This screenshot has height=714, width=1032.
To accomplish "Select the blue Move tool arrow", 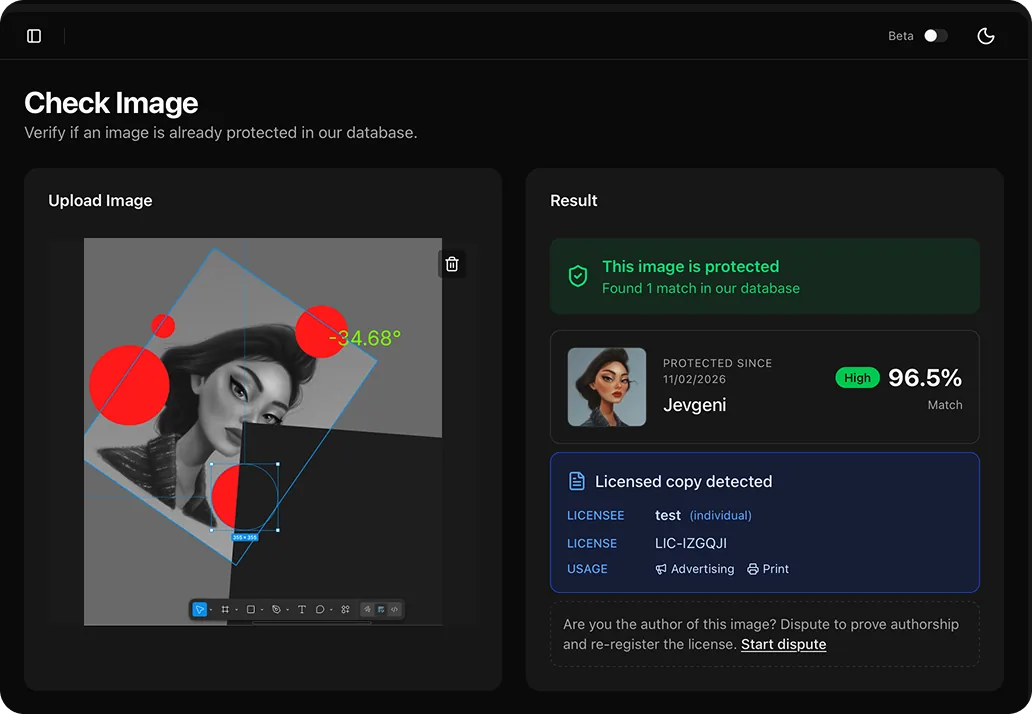I will tap(199, 609).
